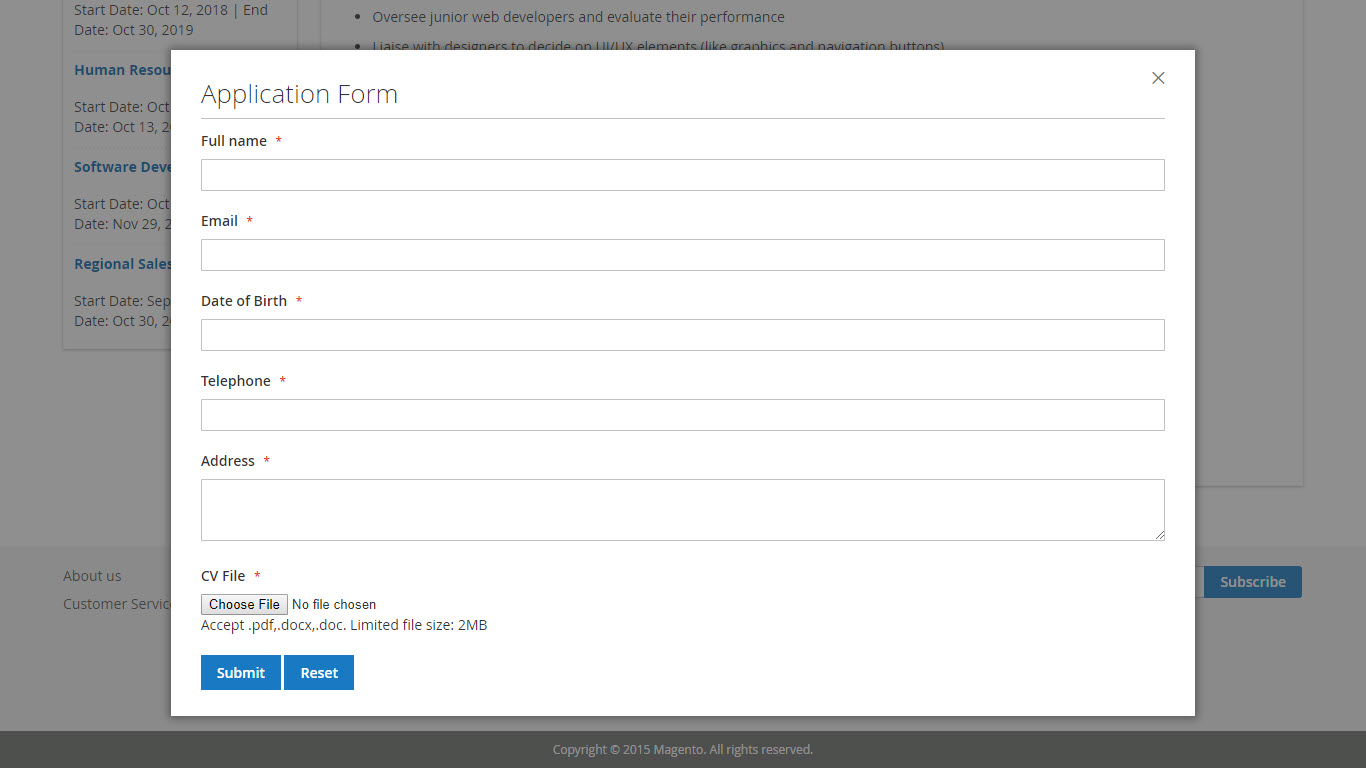Focus the Email text field
The width and height of the screenshot is (1366, 768).
click(682, 255)
